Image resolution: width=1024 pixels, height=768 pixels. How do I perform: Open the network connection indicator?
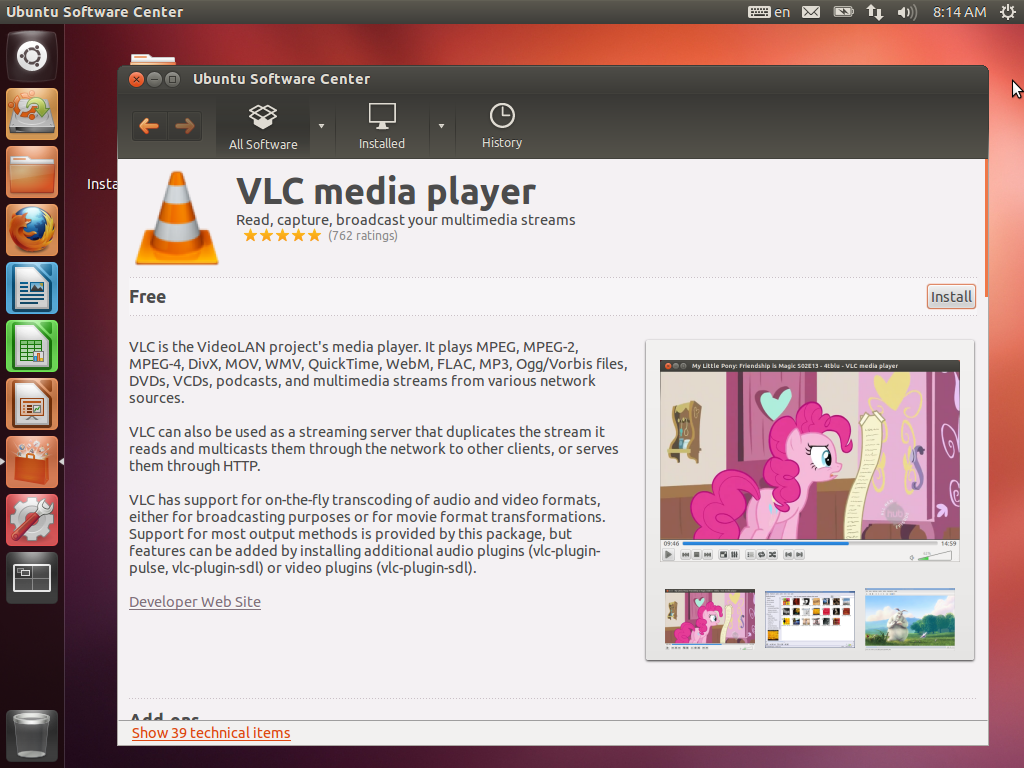click(x=875, y=12)
